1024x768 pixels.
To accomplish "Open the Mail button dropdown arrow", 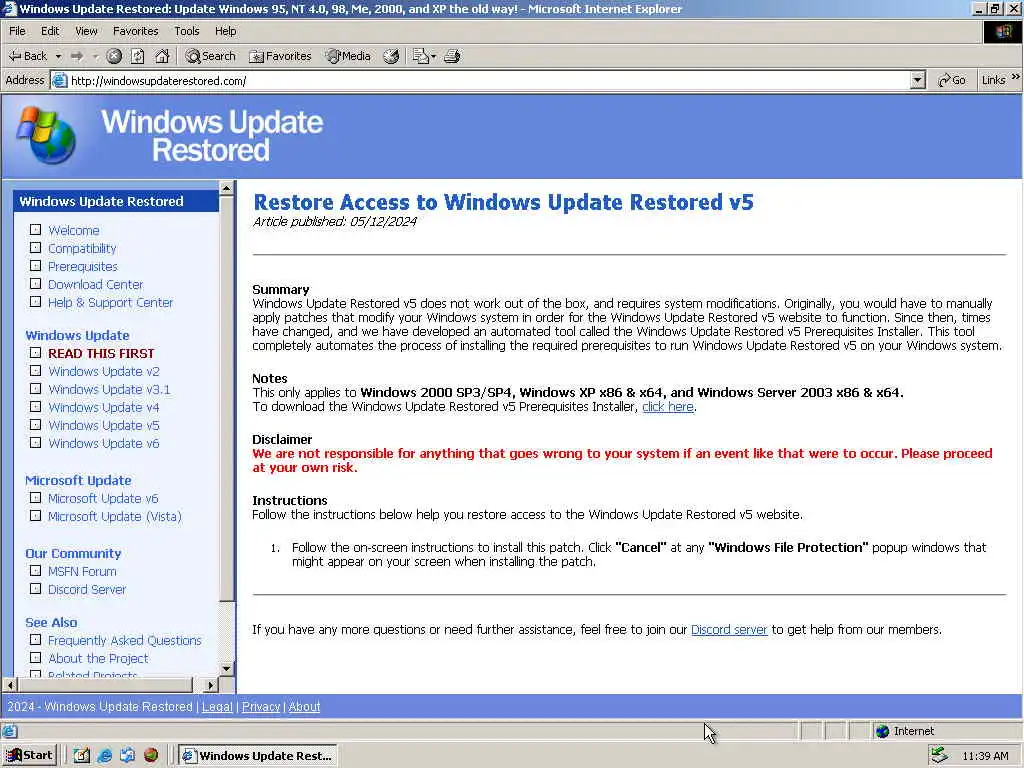I will click(x=434, y=56).
